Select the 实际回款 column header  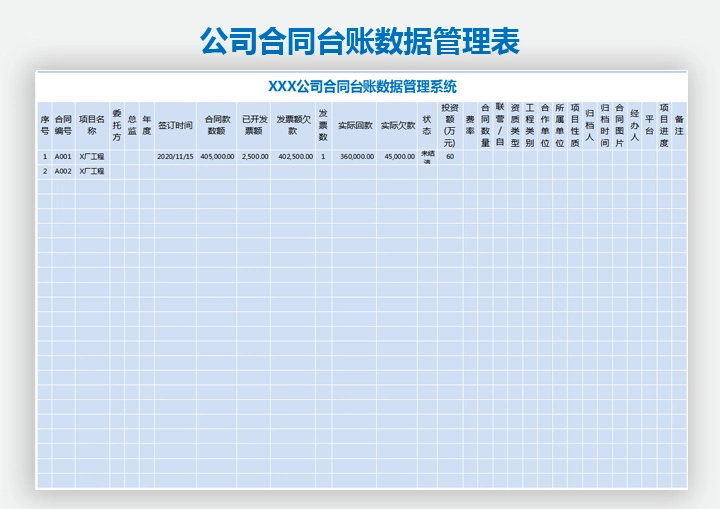354,125
